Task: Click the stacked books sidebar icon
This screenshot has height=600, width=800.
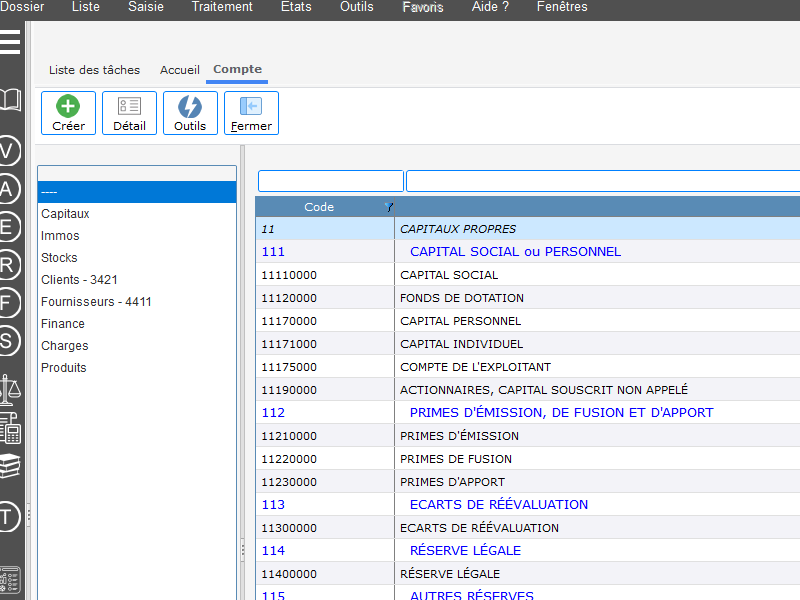Action: pyautogui.click(x=9, y=466)
